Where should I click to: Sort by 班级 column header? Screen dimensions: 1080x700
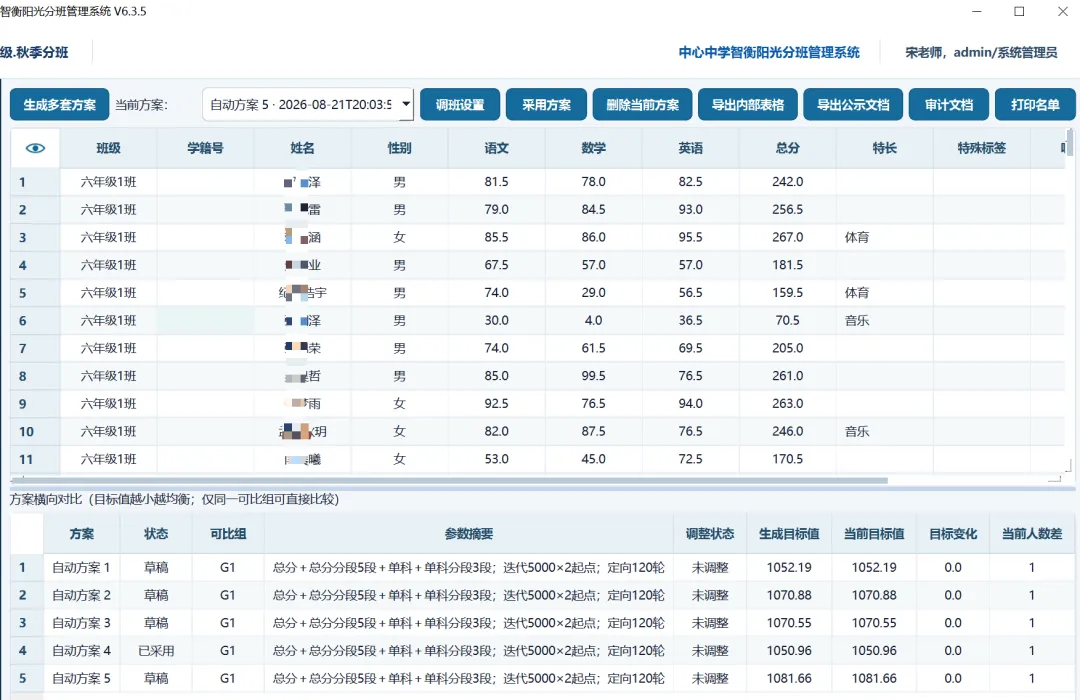click(x=108, y=148)
